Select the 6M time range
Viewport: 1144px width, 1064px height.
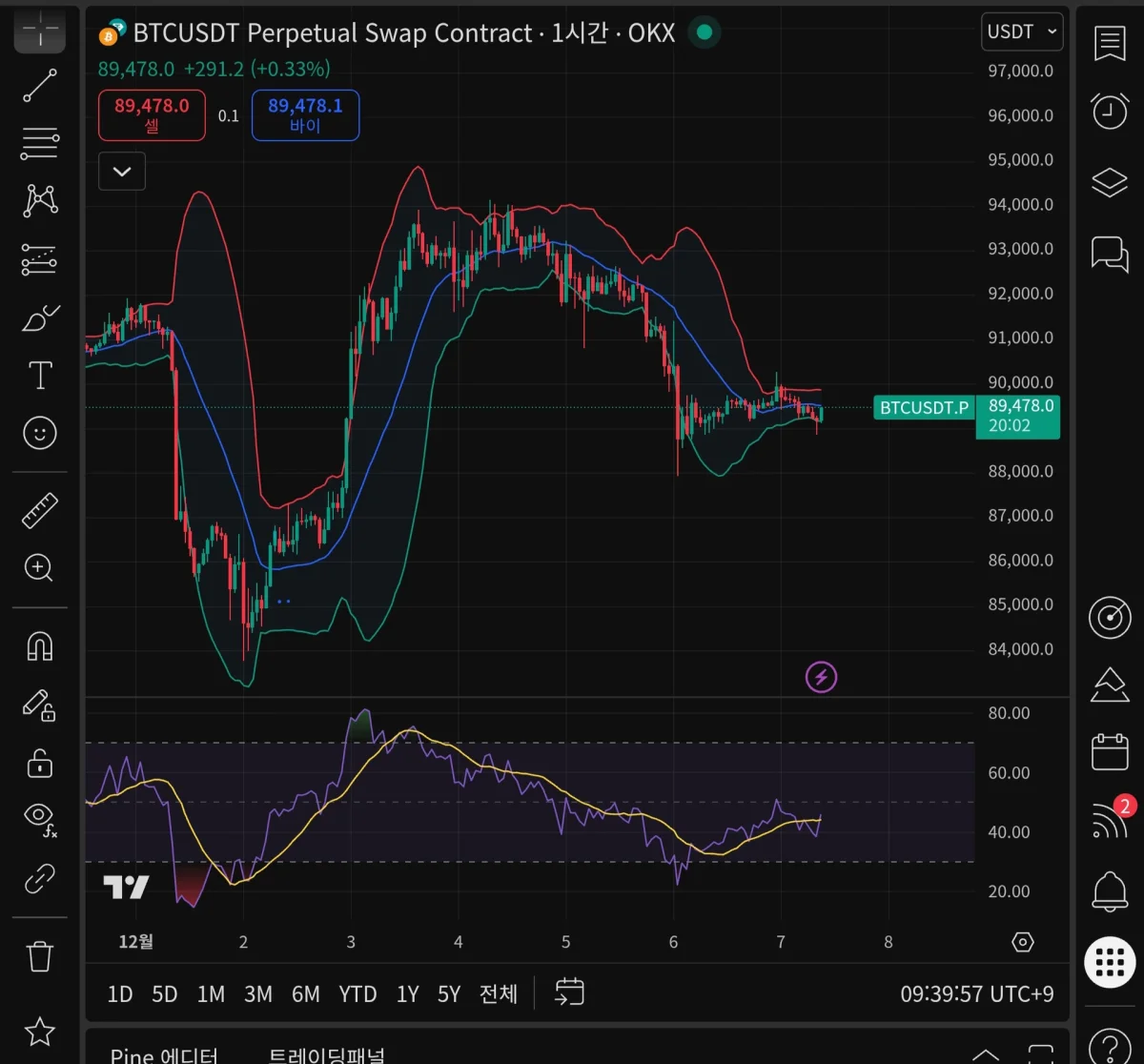pyautogui.click(x=306, y=994)
